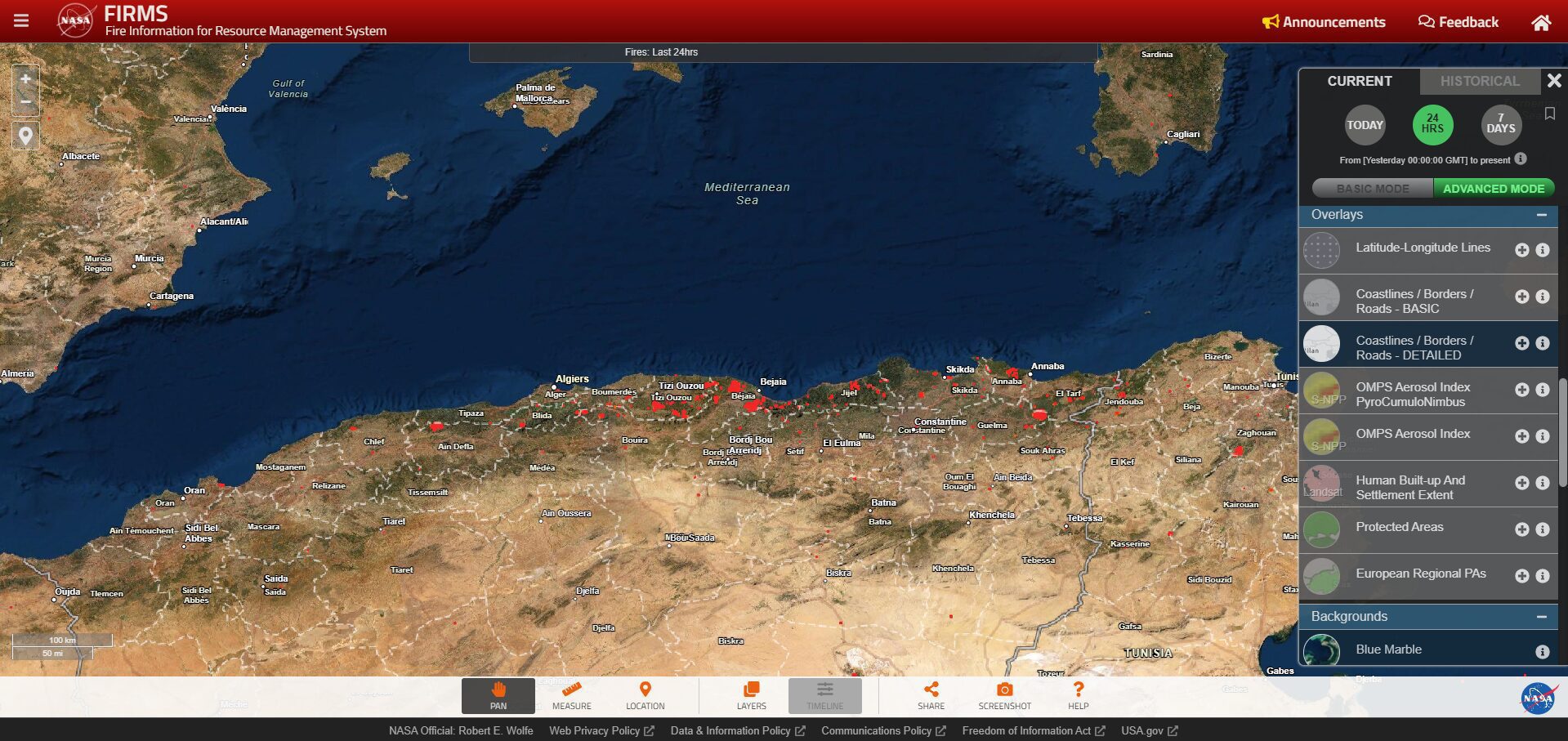Open the Web Privacy Policy link
This screenshot has width=1568, height=741.
pyautogui.click(x=601, y=730)
